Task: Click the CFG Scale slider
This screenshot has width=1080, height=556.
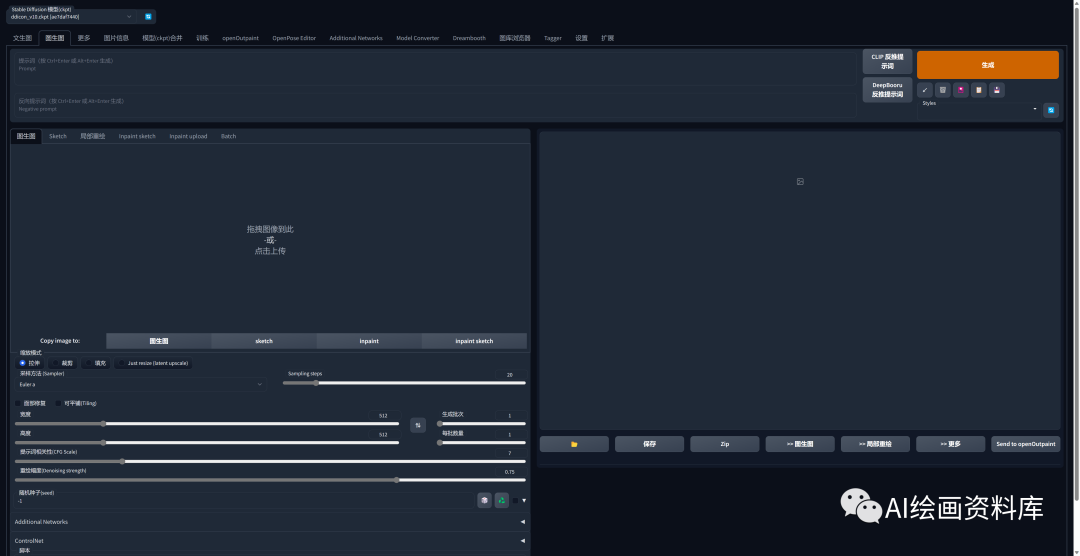Action: click(270, 462)
